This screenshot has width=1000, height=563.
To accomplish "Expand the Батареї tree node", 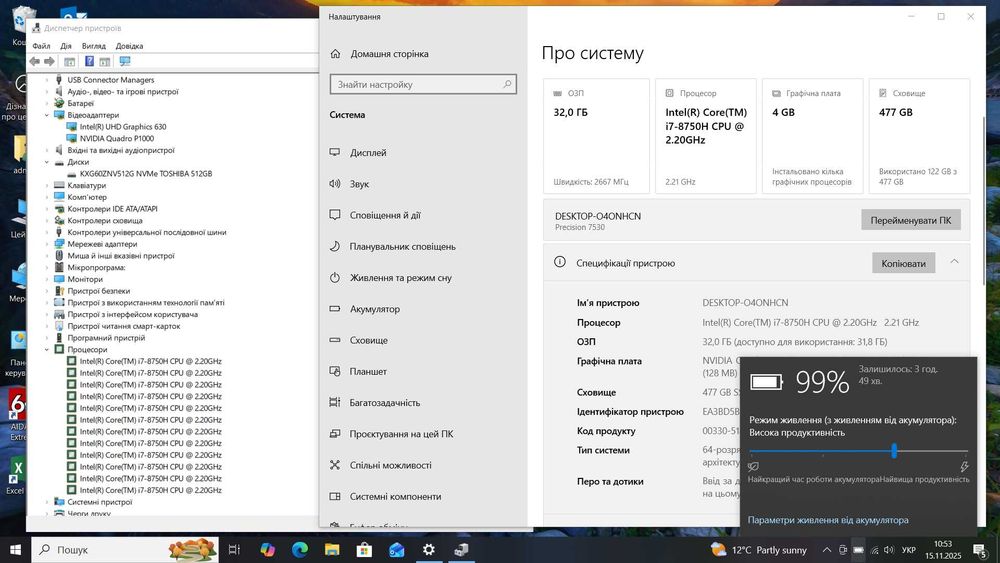I will point(47,103).
